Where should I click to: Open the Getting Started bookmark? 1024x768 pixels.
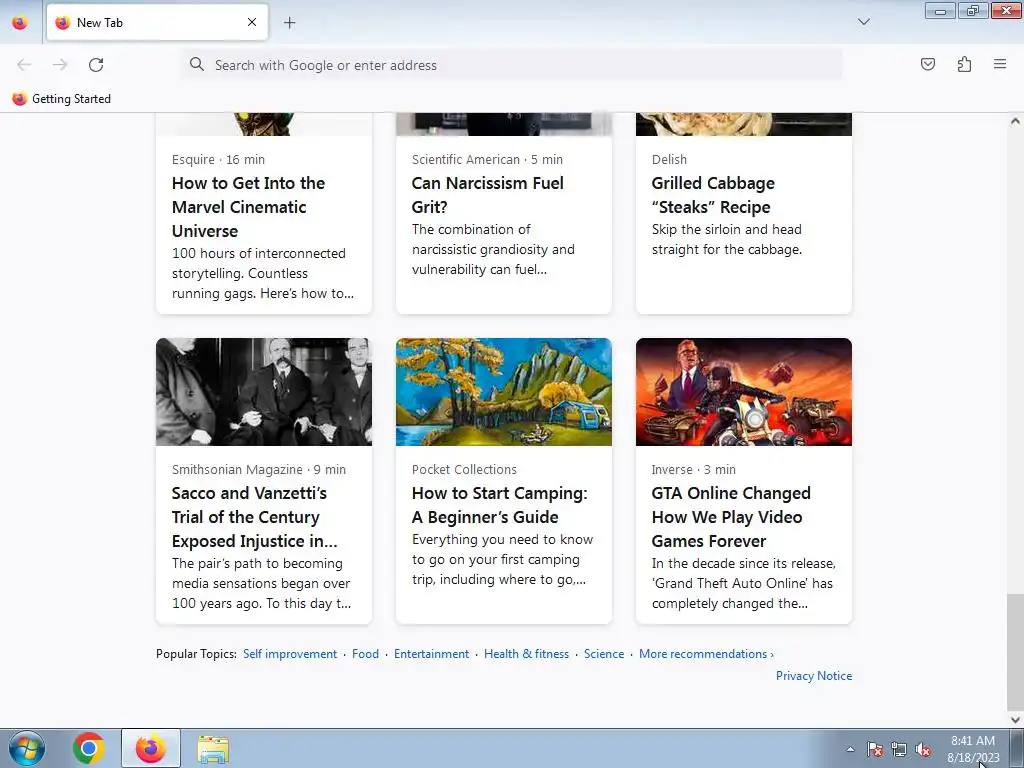pyautogui.click(x=61, y=99)
